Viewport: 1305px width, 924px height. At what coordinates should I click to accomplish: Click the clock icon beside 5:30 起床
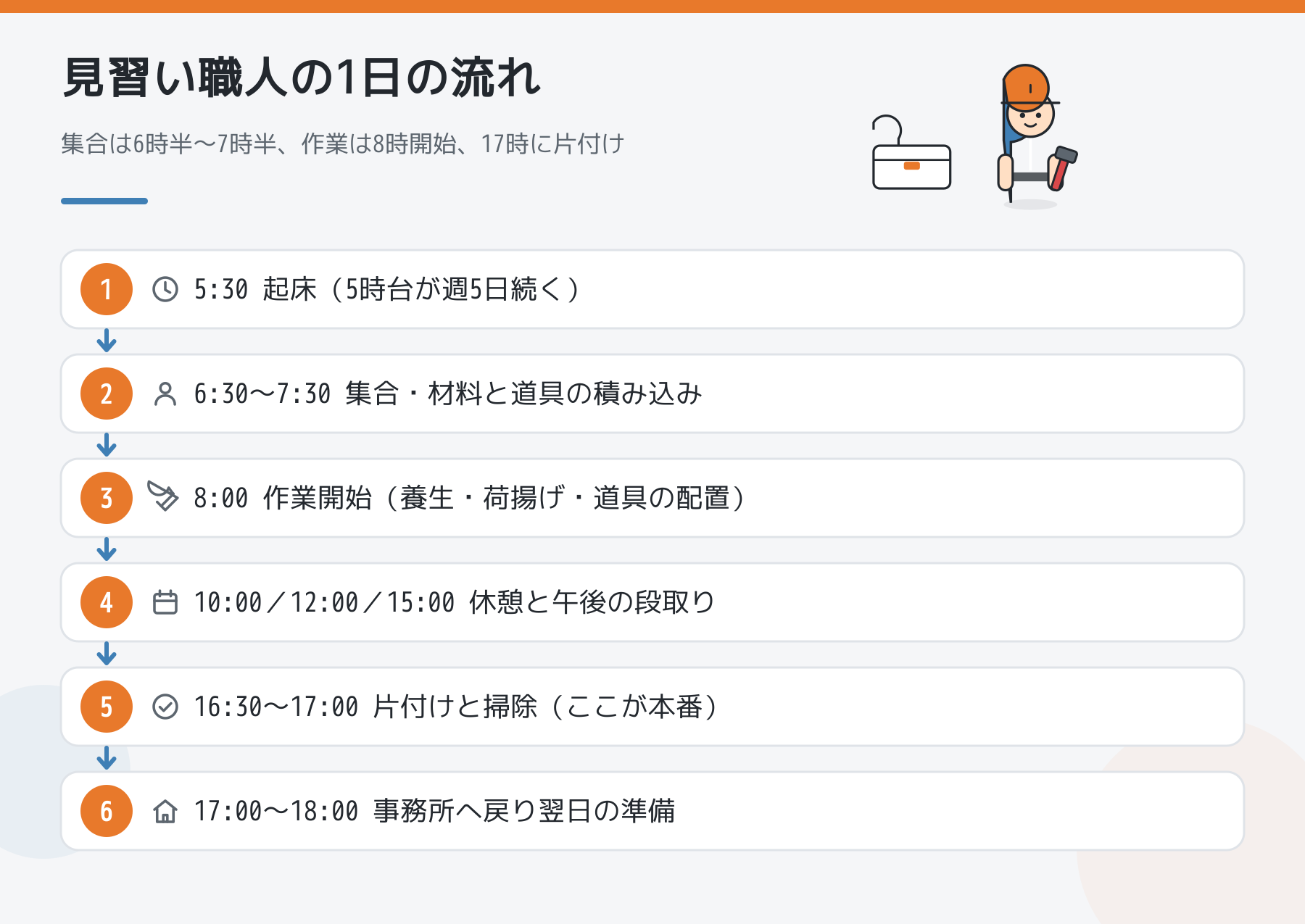tap(165, 289)
